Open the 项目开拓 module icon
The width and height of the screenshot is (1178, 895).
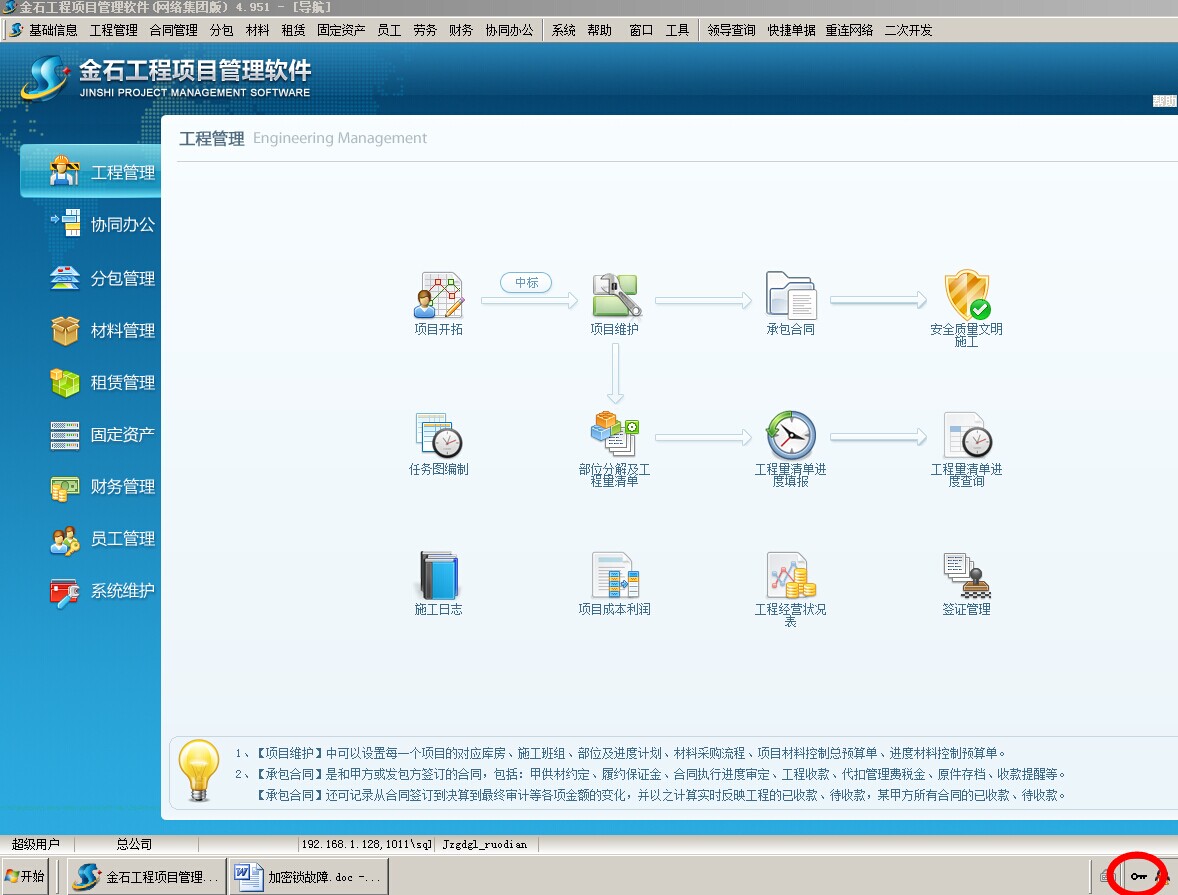tap(438, 296)
